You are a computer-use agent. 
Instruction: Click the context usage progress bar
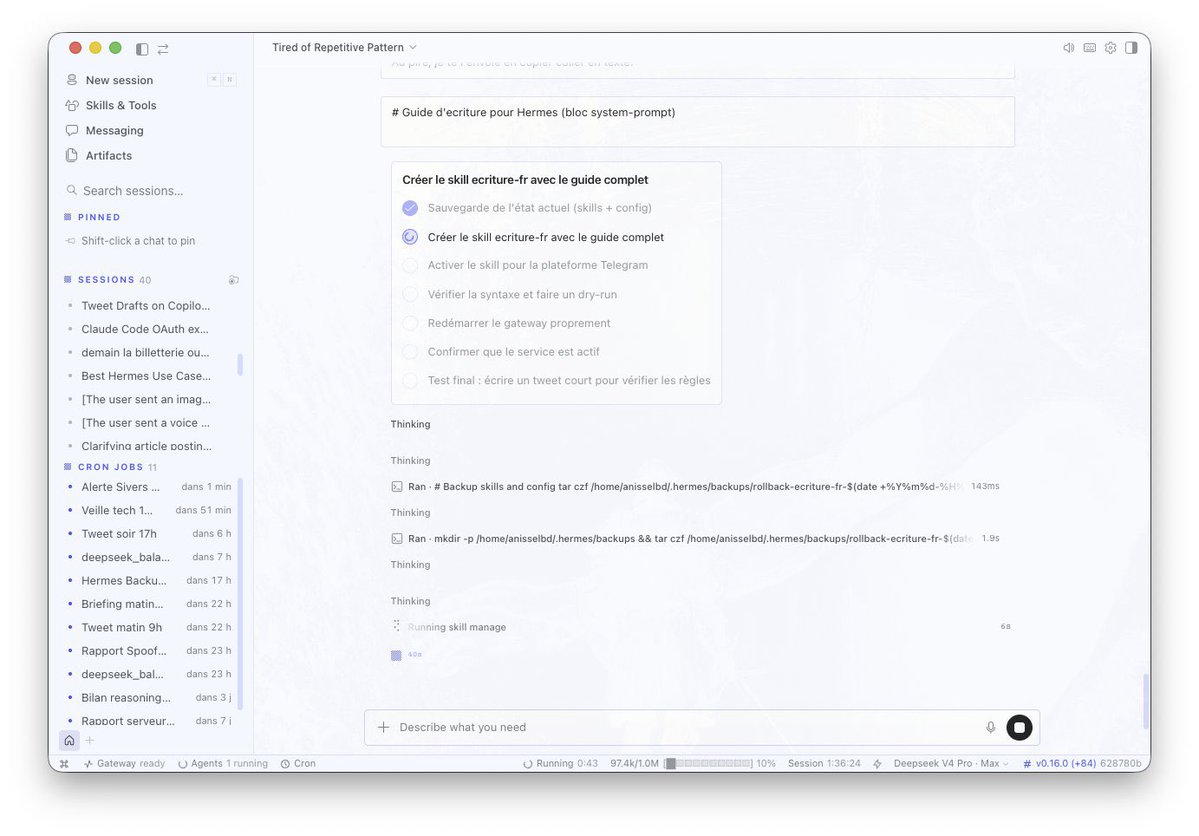pos(708,763)
